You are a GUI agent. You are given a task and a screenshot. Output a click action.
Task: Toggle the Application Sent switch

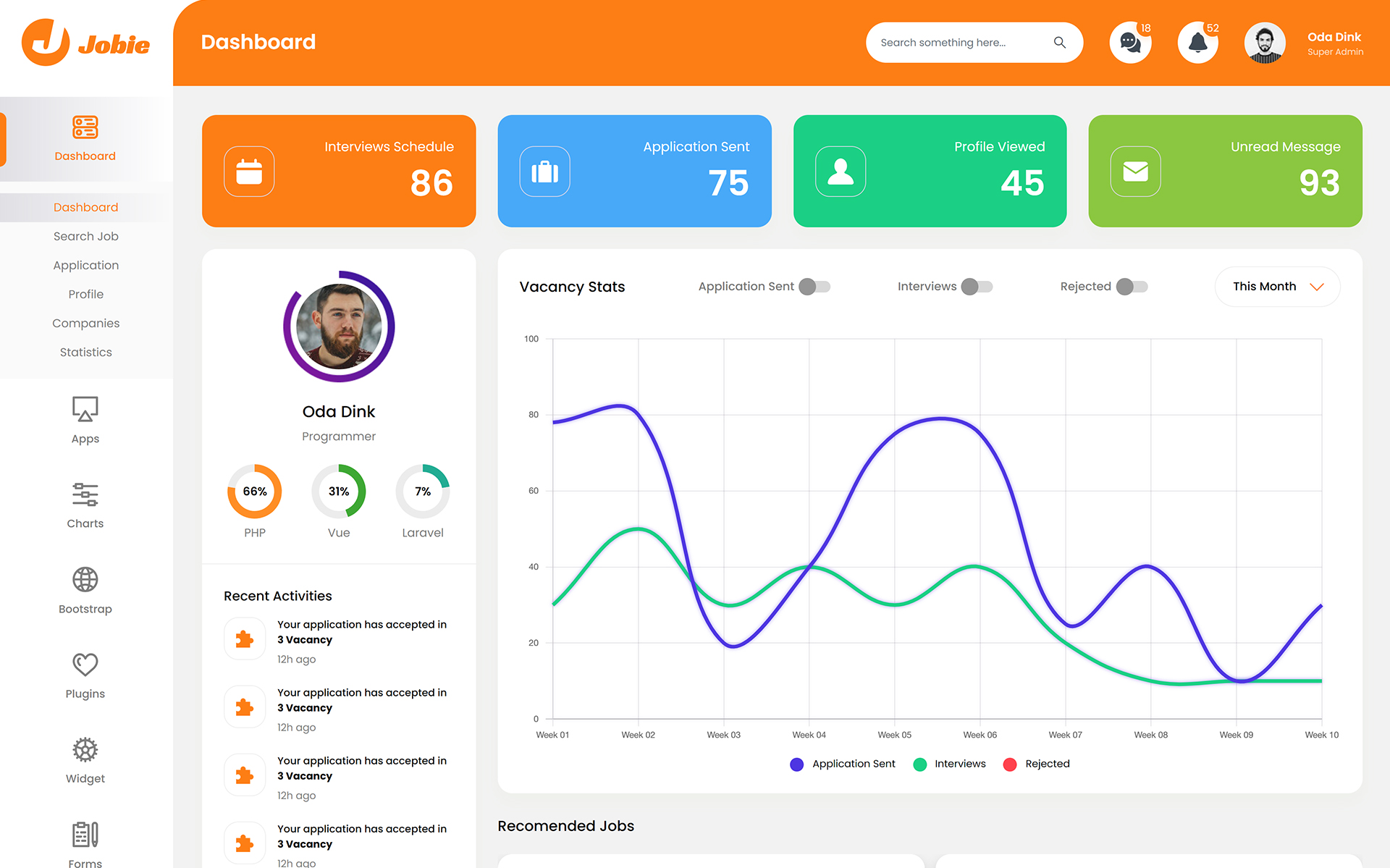(814, 287)
